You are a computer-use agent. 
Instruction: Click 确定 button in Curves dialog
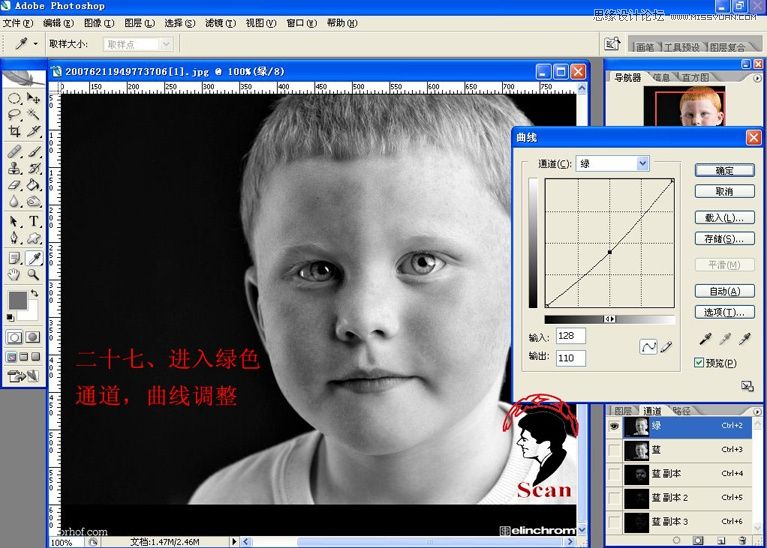point(724,170)
